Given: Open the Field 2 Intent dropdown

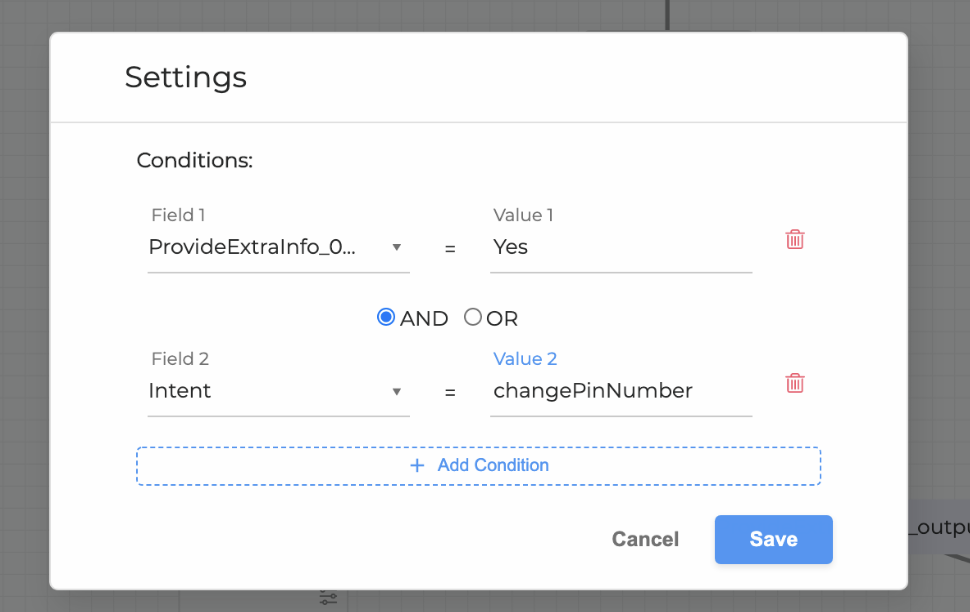Looking at the screenshot, I should pos(265,391).
